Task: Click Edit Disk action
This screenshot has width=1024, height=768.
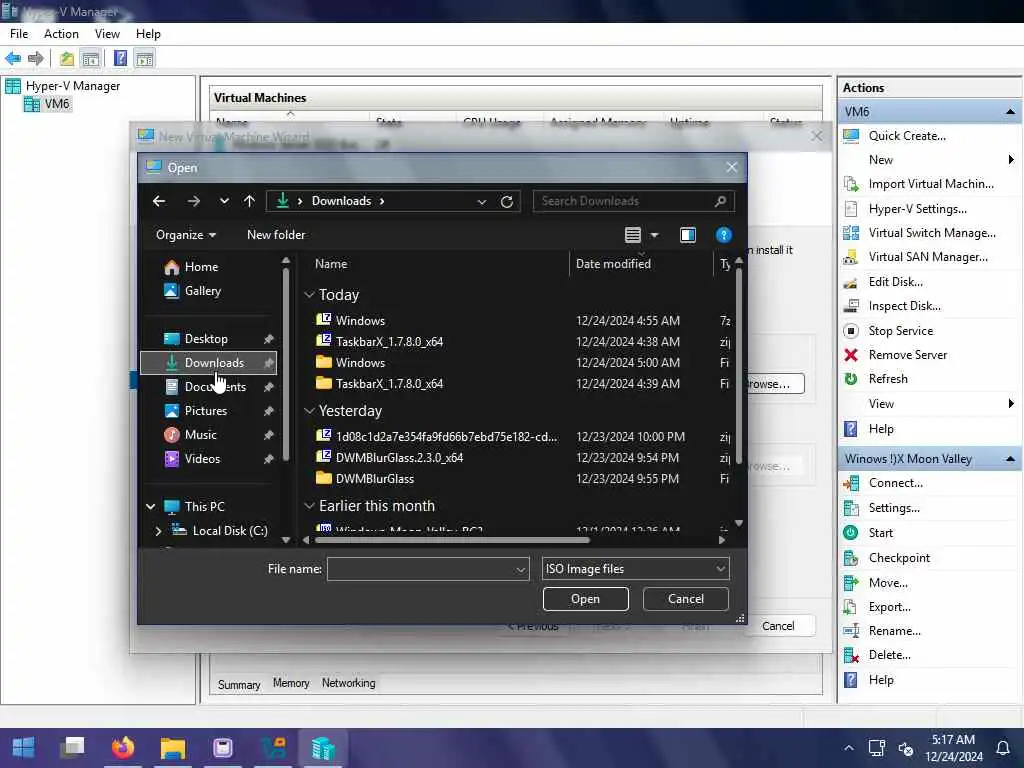Action: (895, 282)
